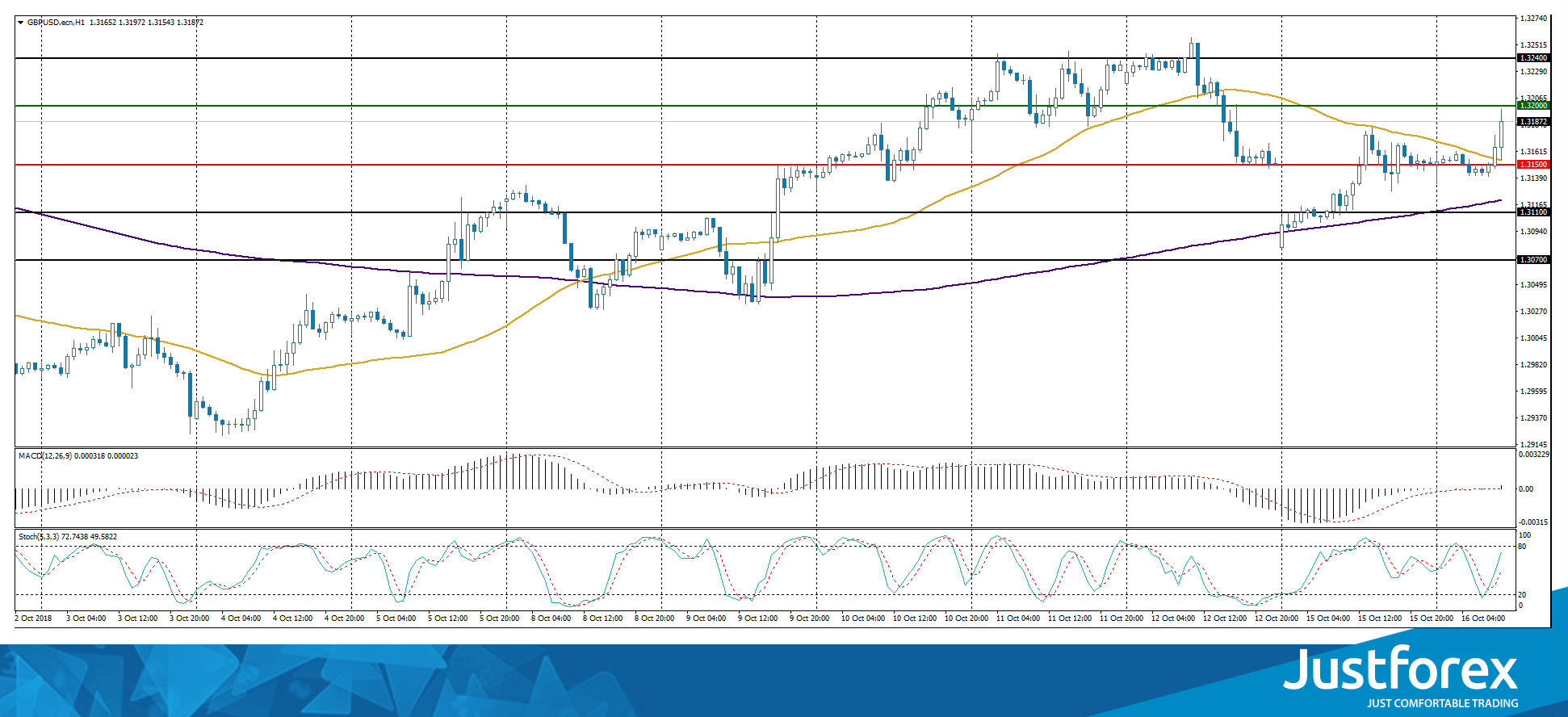This screenshot has width=1568, height=717.
Task: Click the 'JUST COMFORTABLE TRADING' tagline
Action: 1442,703
